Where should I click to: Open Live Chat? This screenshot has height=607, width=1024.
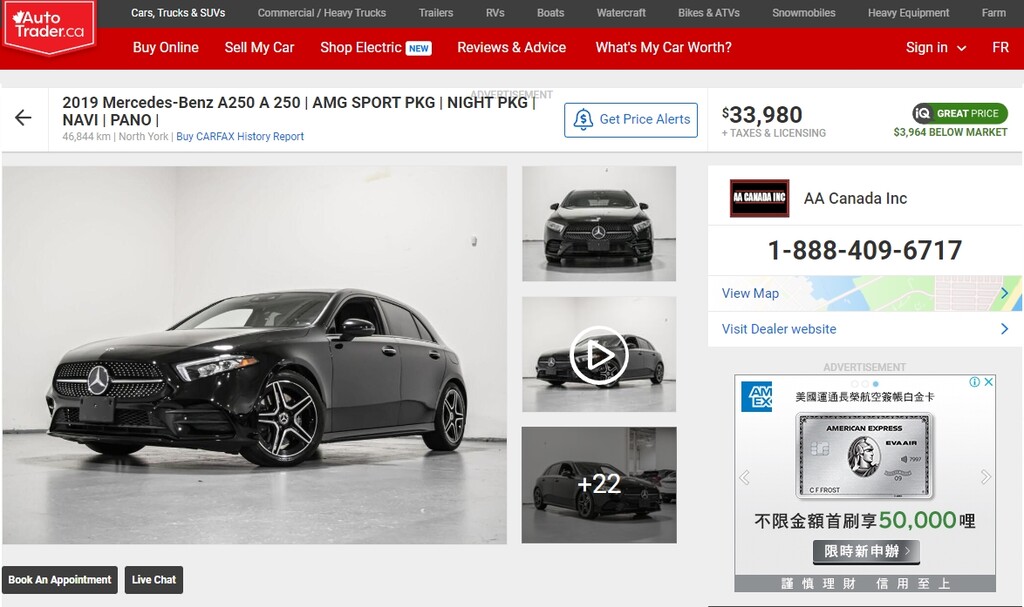coord(153,580)
